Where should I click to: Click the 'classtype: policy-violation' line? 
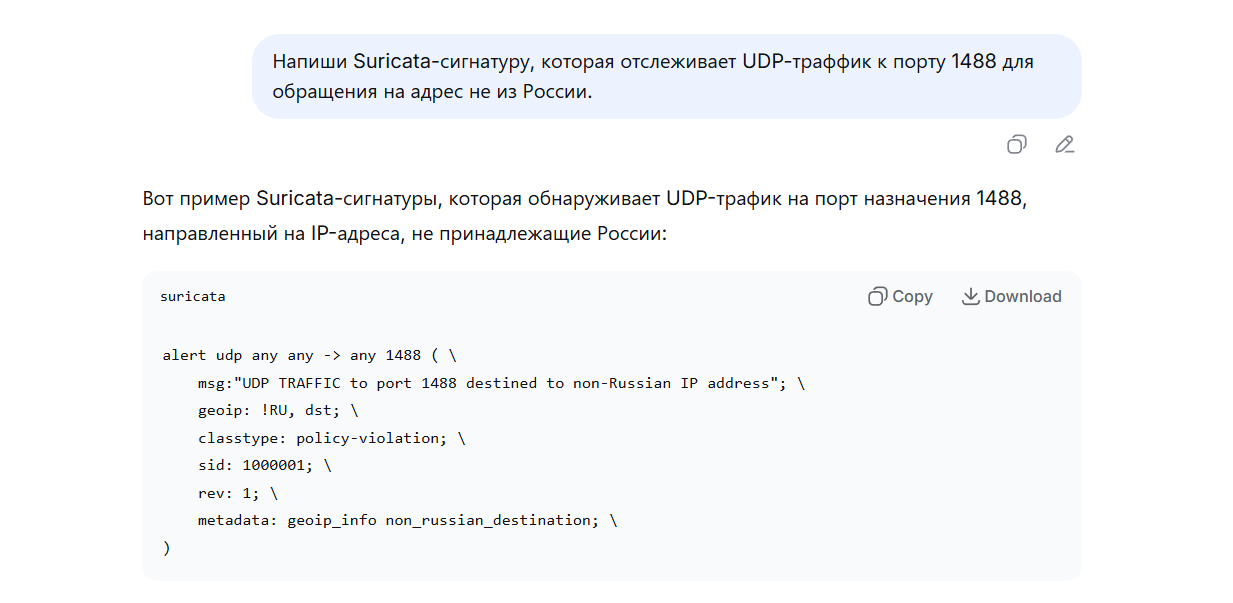pos(331,438)
